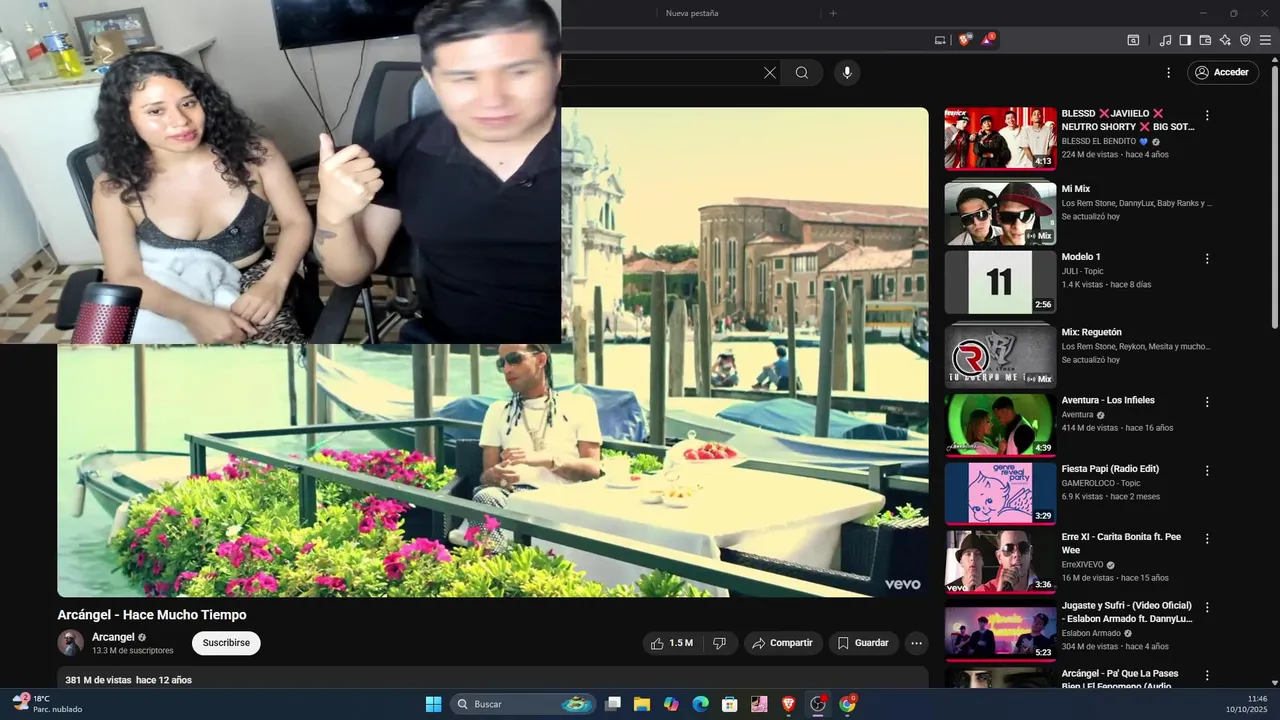
Task: Open Jugaste y Sufrí Eslabon Armado thumbnail
Action: coord(1000,630)
